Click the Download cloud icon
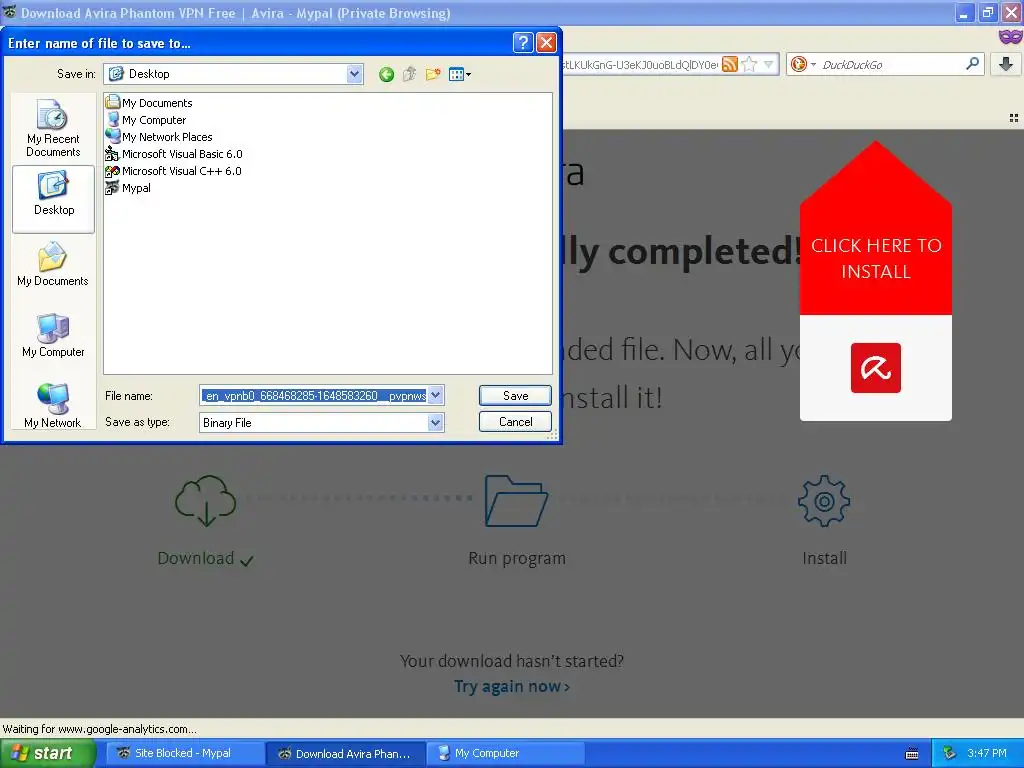 pyautogui.click(x=206, y=501)
